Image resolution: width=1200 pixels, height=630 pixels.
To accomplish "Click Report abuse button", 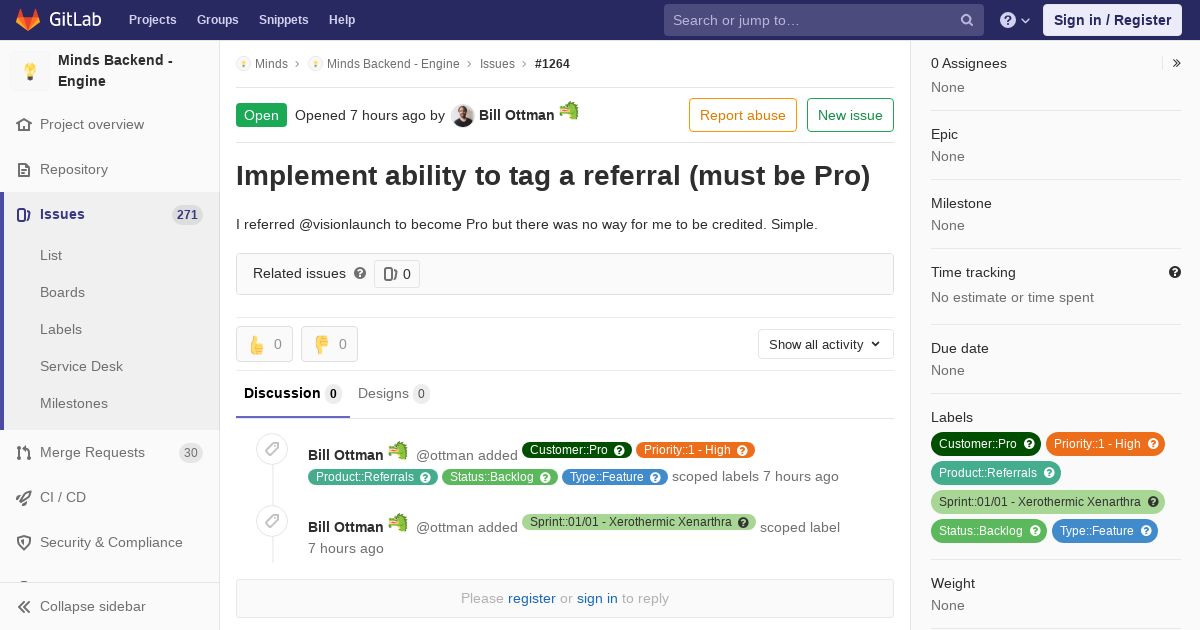I will (x=743, y=115).
